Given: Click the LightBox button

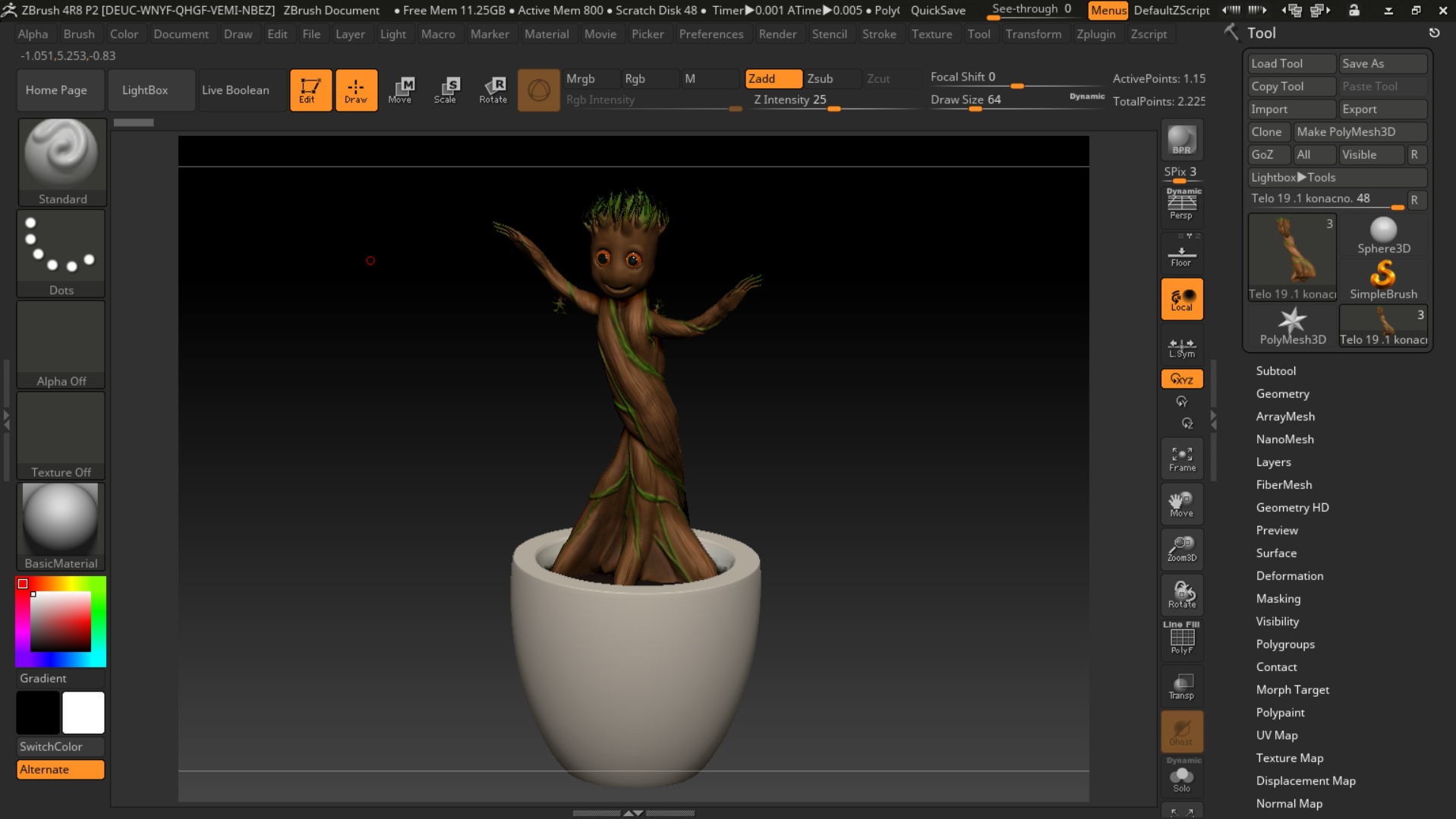Looking at the screenshot, I should (x=151, y=90).
